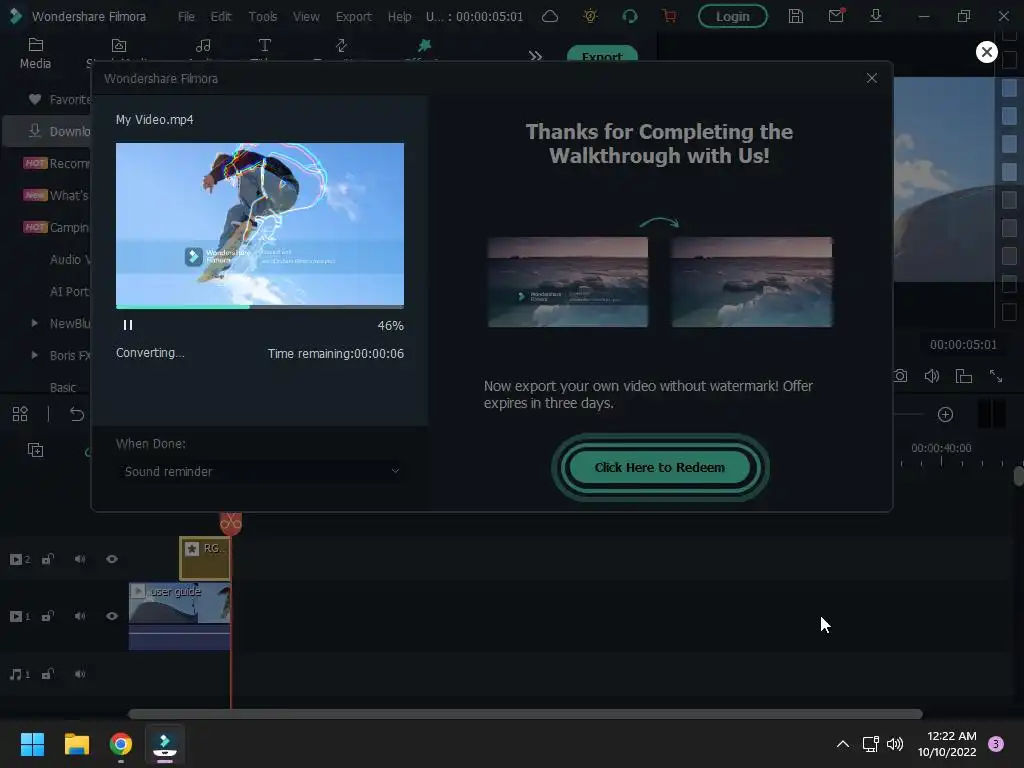Mute audio track 1
The image size is (1024, 768).
80,674
